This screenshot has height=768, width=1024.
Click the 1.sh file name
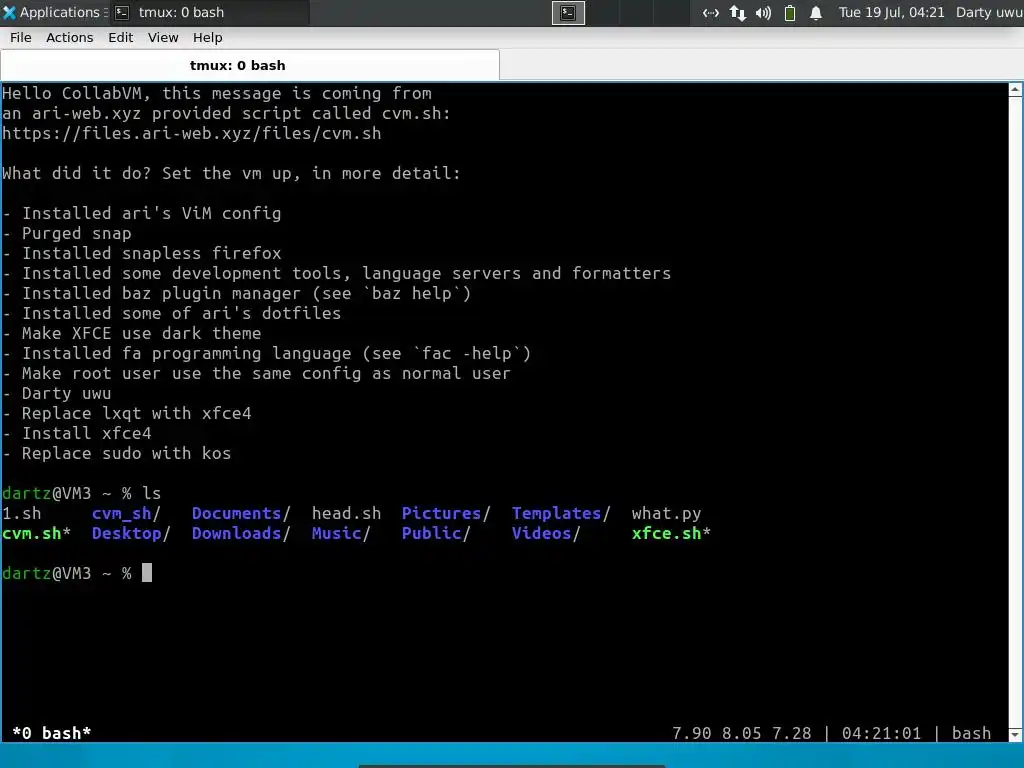point(22,513)
